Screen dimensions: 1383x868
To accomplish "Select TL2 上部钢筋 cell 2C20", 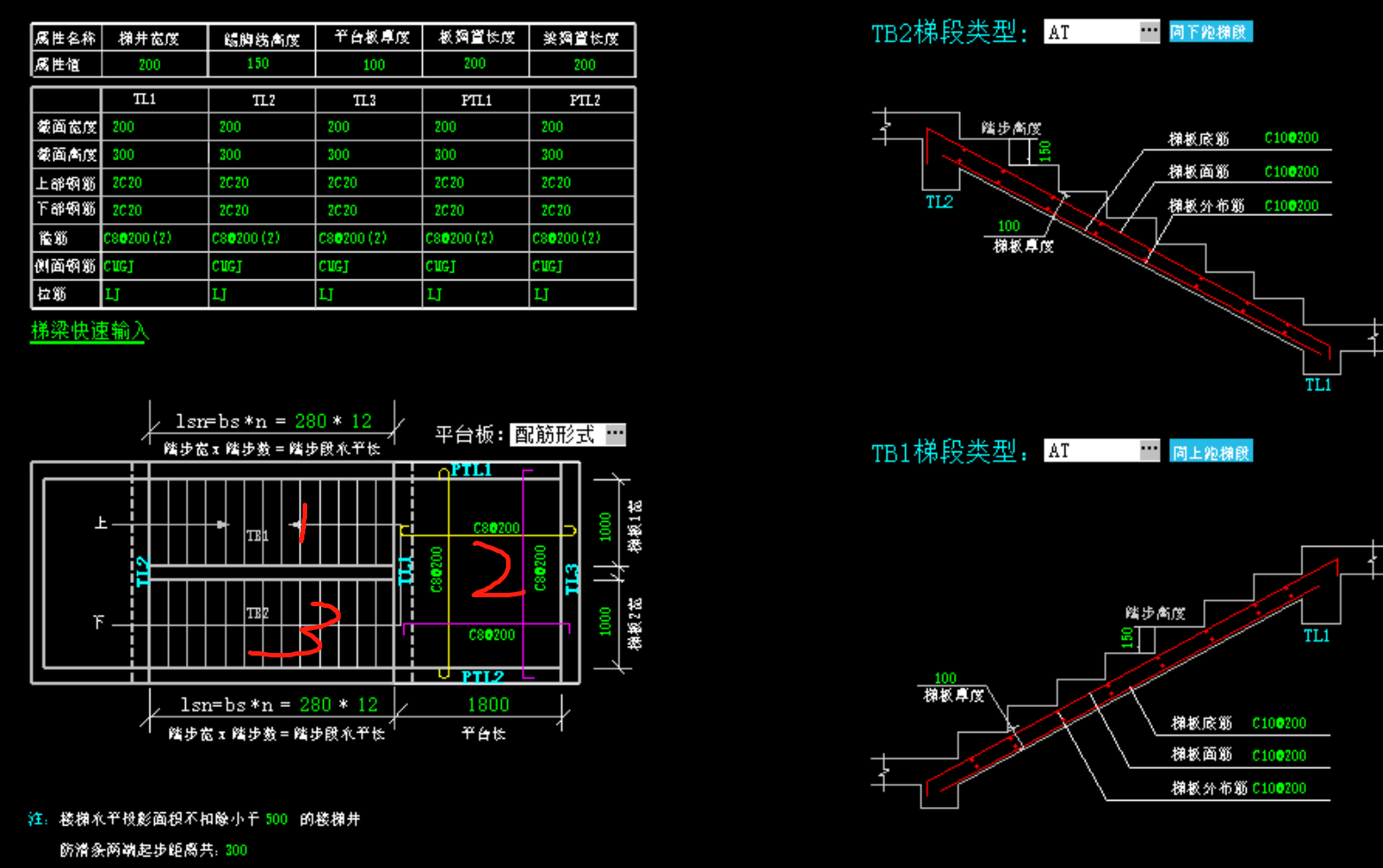I will (234, 182).
